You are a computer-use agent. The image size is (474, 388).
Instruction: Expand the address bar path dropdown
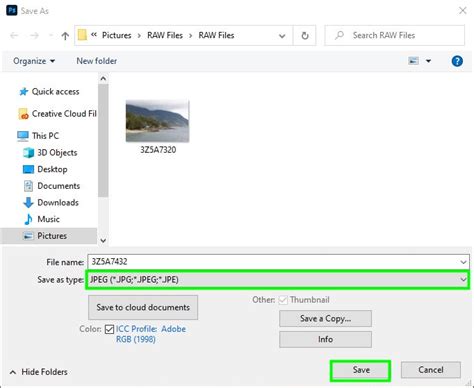pos(282,36)
